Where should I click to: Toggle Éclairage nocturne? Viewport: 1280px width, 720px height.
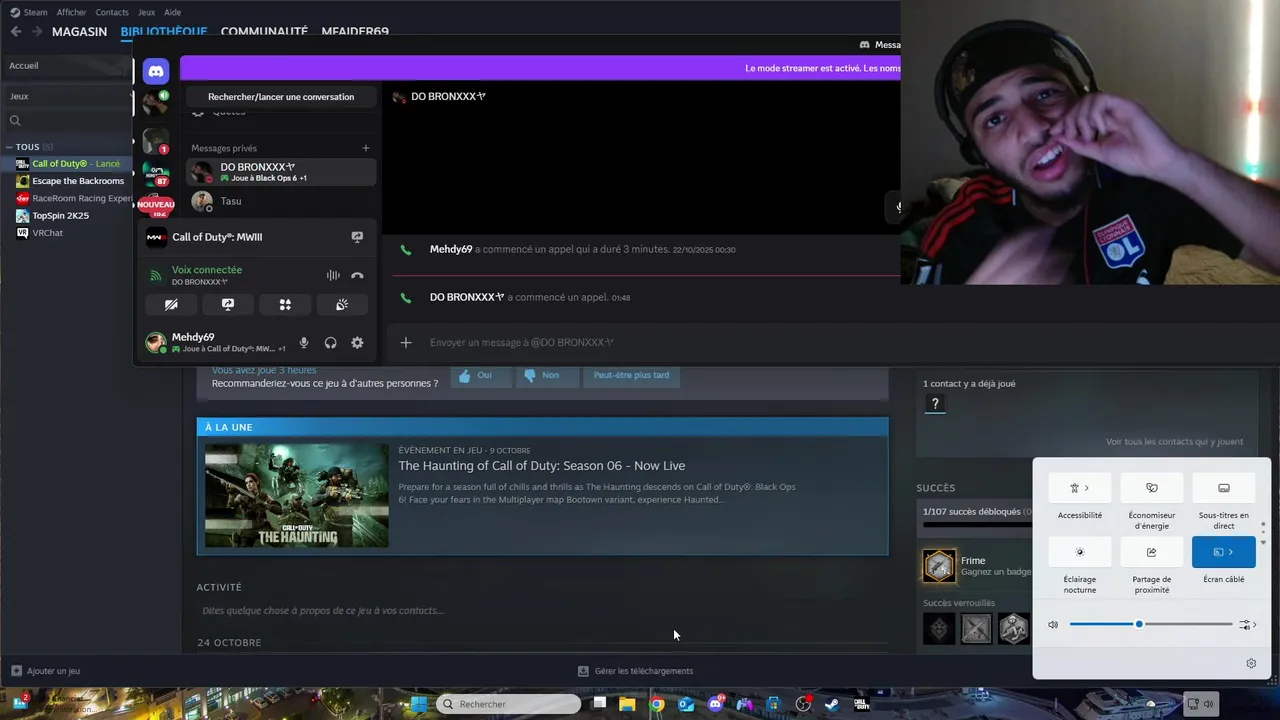click(x=1080, y=552)
